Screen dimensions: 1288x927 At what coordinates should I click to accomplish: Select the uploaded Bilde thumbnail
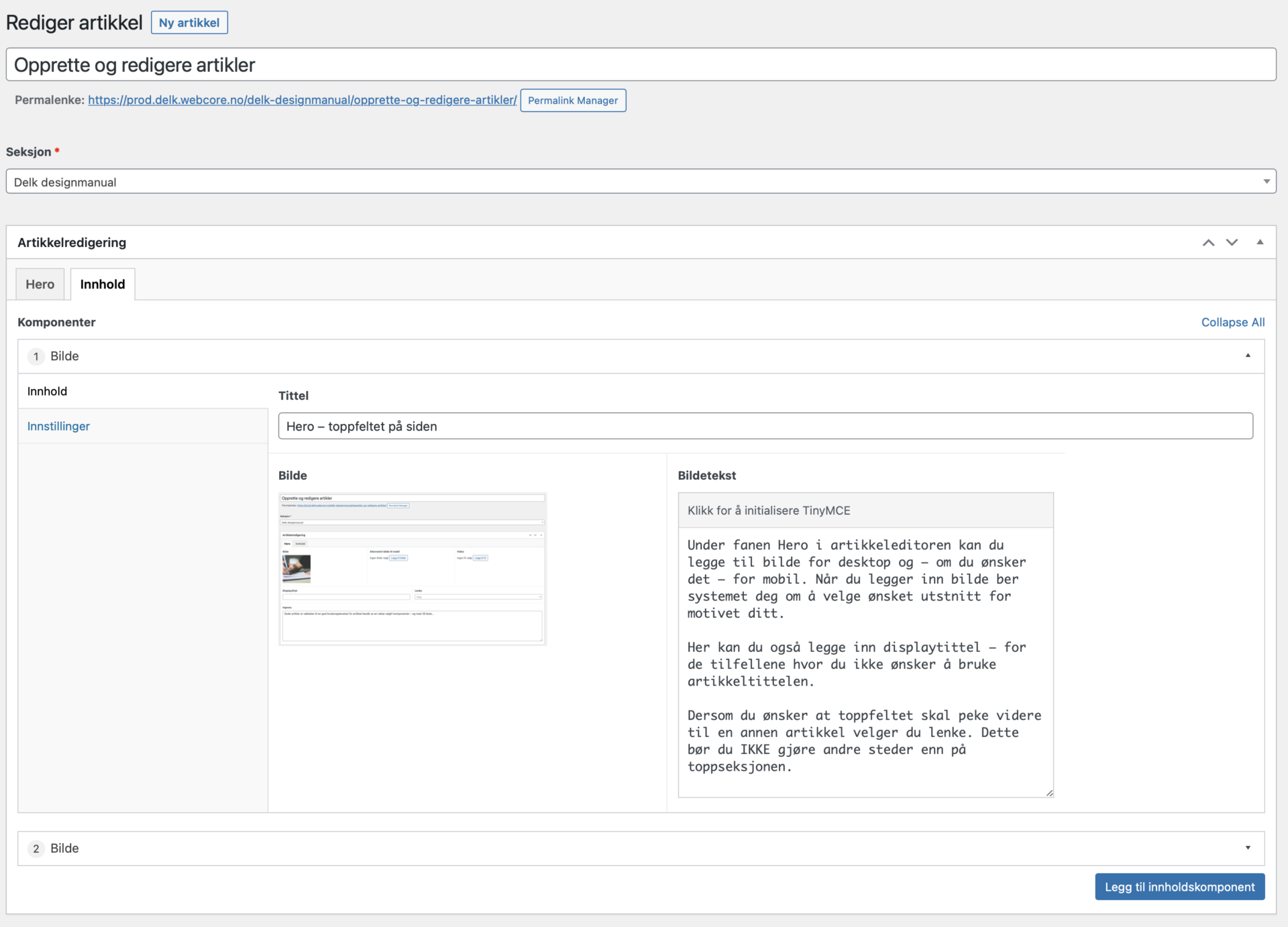click(413, 569)
